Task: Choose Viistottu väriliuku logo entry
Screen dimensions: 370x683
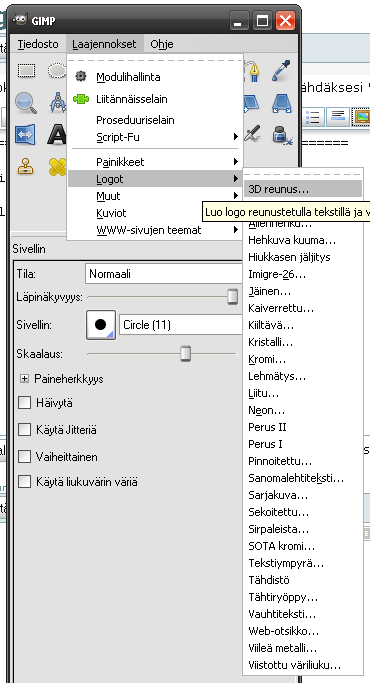Action: (x=303, y=665)
